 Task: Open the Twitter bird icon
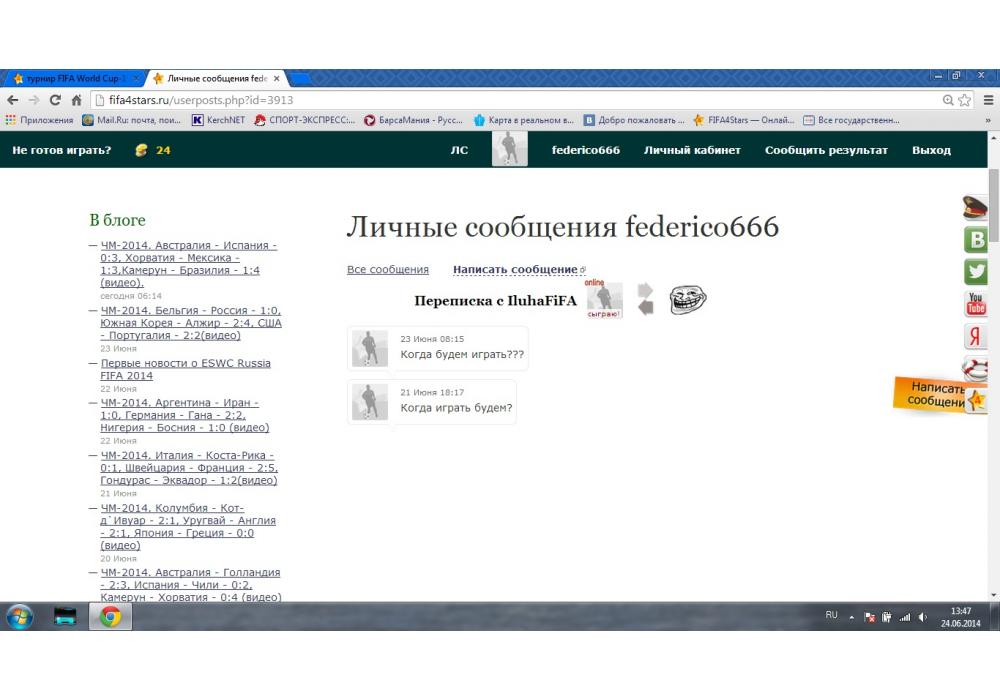(976, 271)
